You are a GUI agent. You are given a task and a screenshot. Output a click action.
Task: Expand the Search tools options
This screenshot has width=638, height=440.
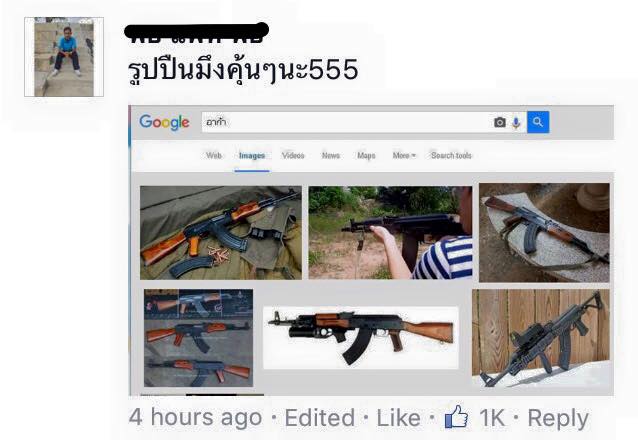click(x=451, y=155)
